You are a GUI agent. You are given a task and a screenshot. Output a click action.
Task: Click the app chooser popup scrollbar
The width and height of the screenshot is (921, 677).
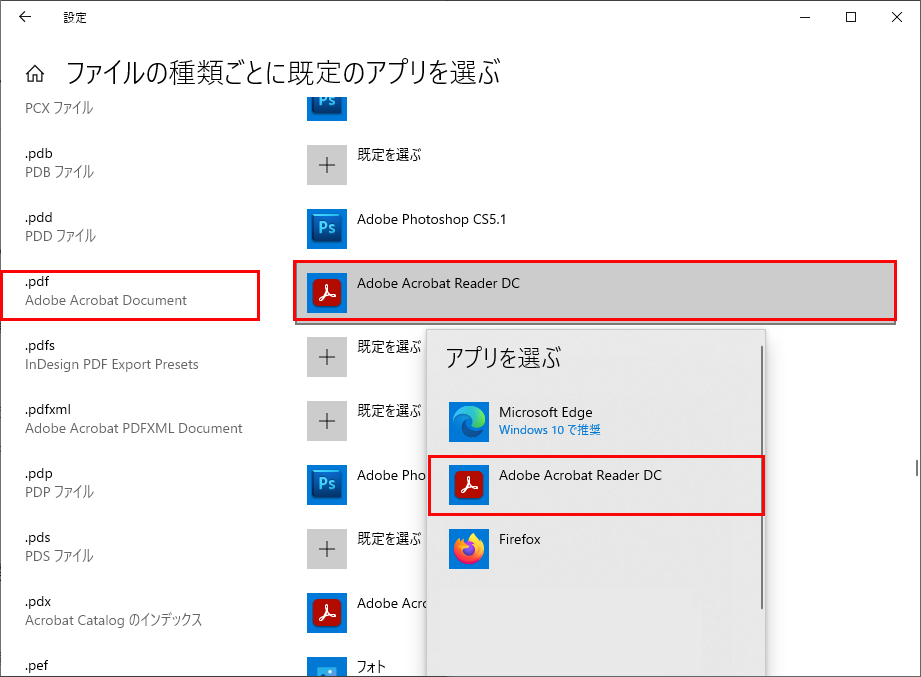(x=762, y=477)
